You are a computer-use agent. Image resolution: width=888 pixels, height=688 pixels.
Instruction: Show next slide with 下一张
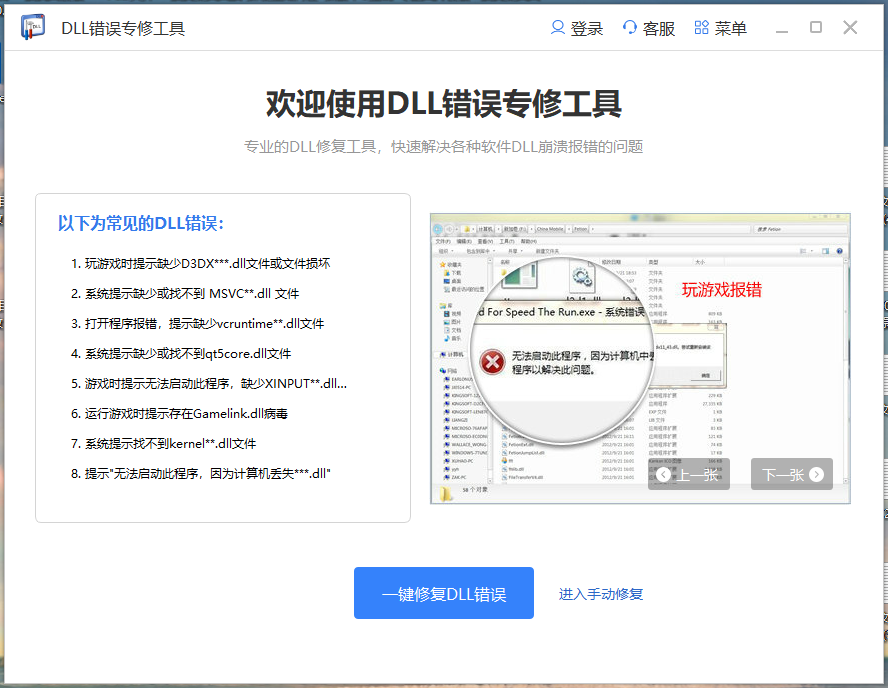coord(792,474)
